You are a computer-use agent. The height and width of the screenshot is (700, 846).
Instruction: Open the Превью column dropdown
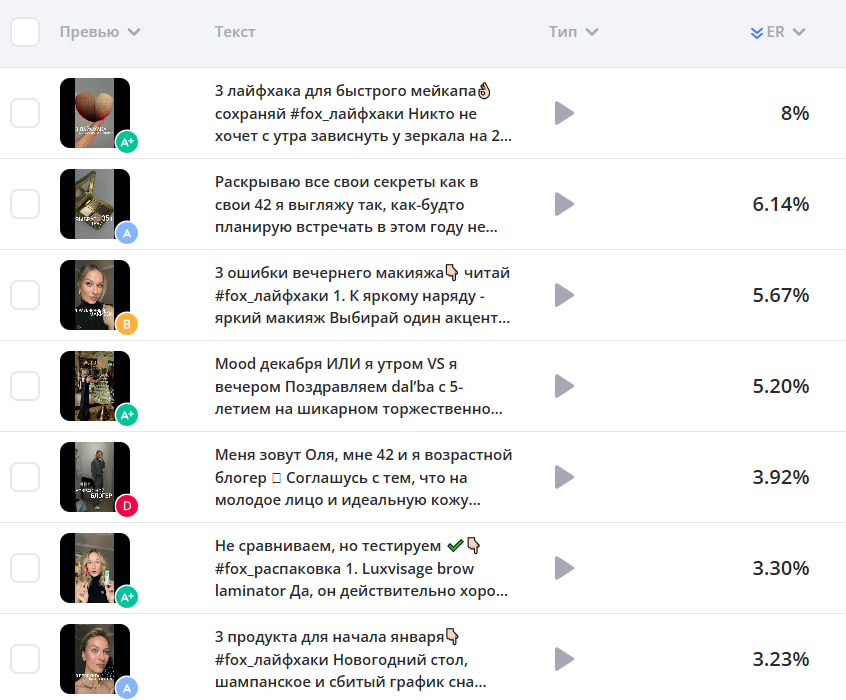click(x=134, y=32)
